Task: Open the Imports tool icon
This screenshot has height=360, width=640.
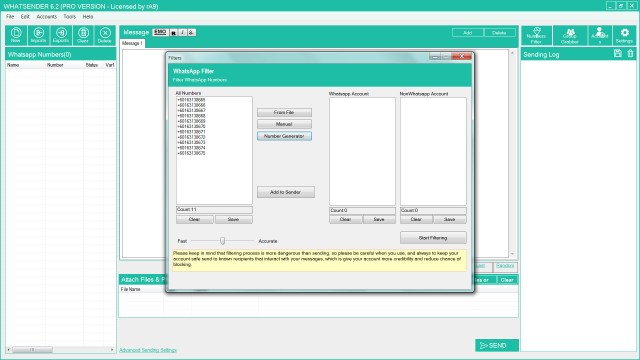Action: click(x=38, y=35)
